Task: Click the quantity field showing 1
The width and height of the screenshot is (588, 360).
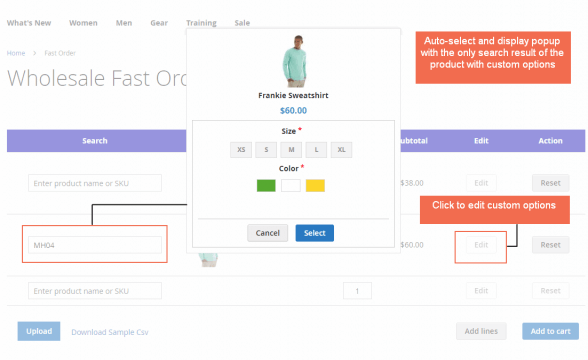Action: 357,291
